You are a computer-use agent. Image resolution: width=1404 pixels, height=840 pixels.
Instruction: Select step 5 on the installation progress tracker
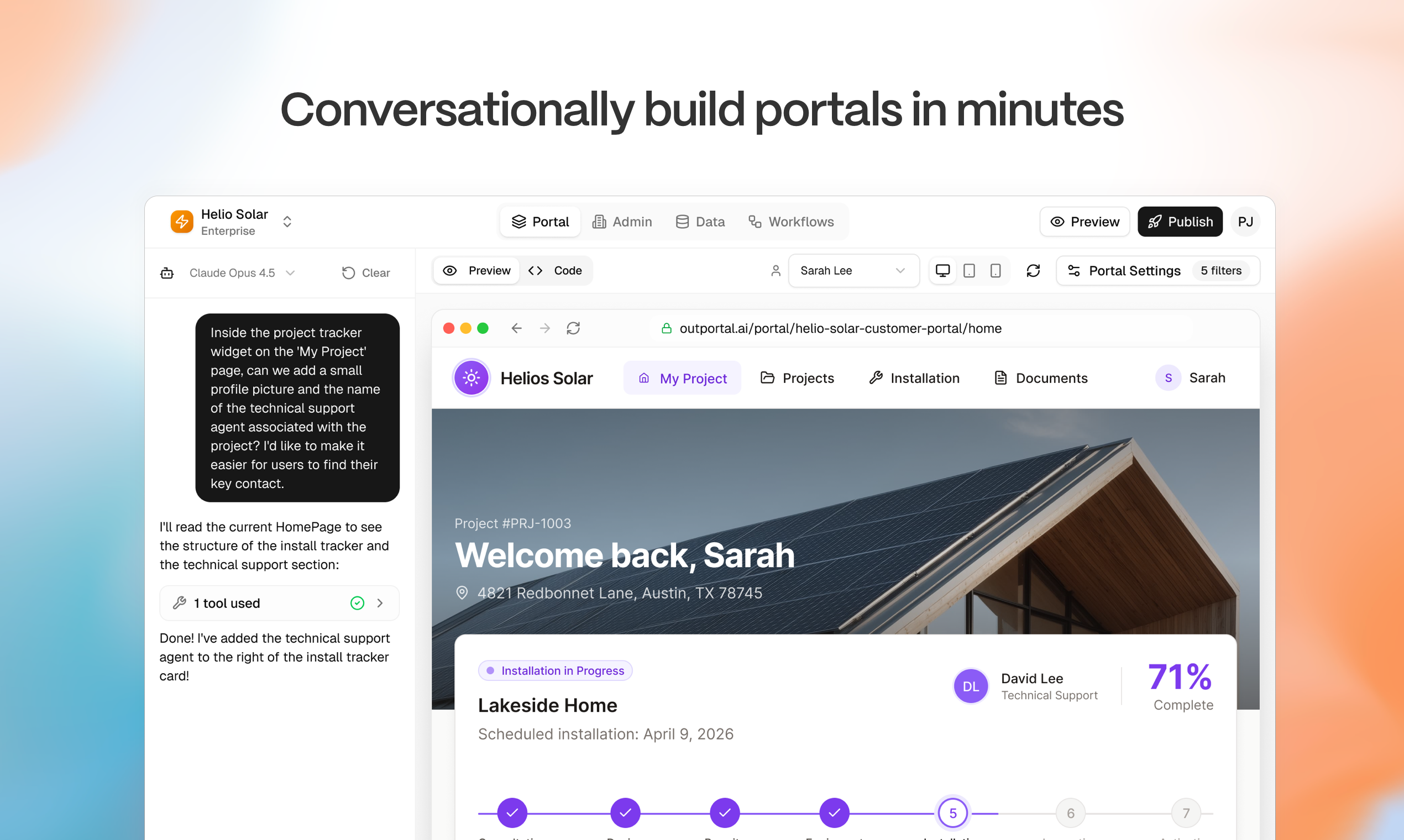tap(953, 812)
